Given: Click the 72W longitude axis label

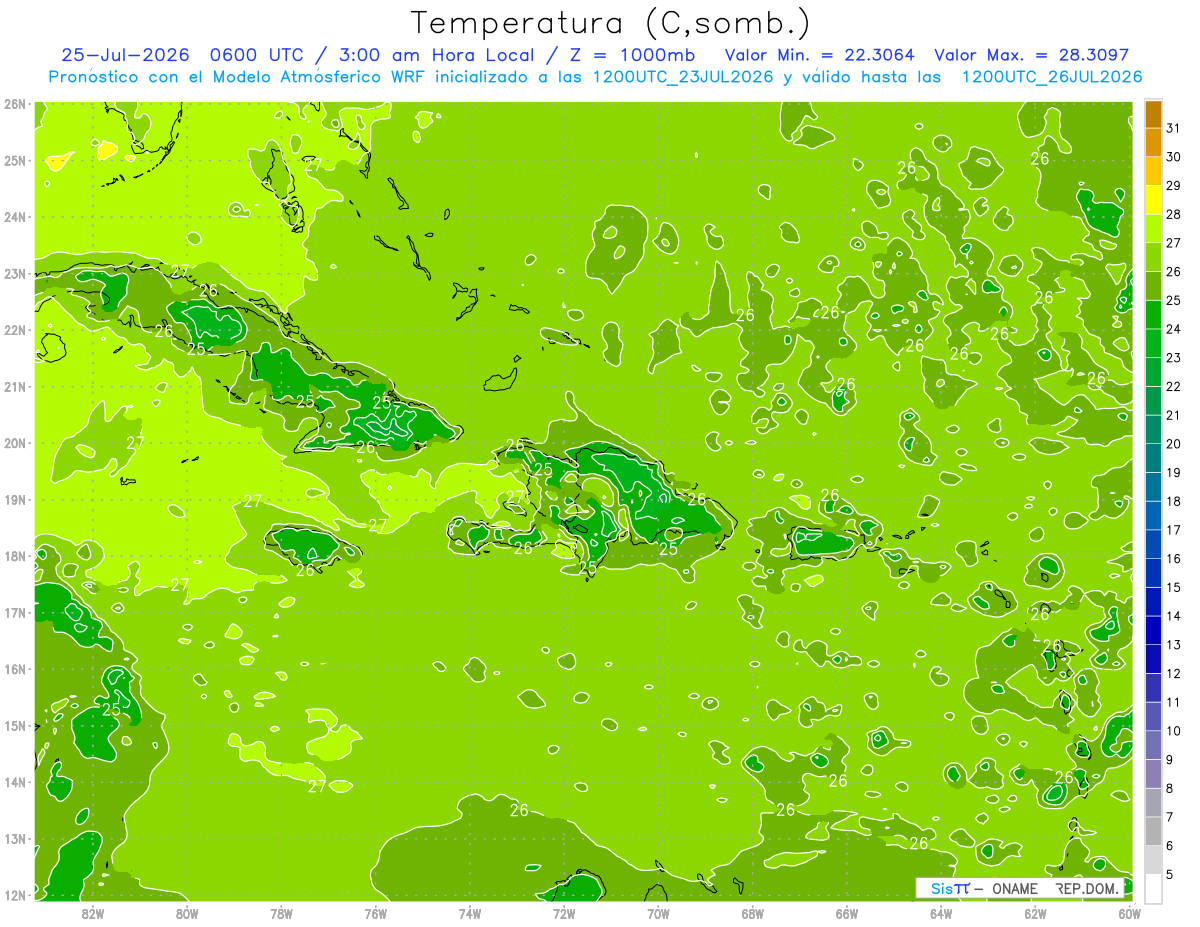Looking at the screenshot, I should [564, 913].
